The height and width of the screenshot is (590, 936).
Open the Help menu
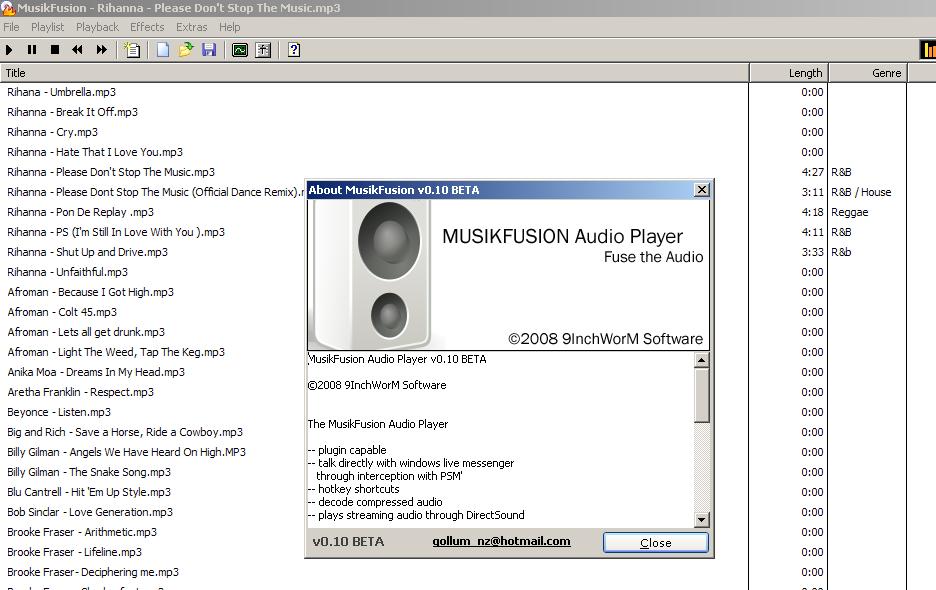[x=229, y=27]
